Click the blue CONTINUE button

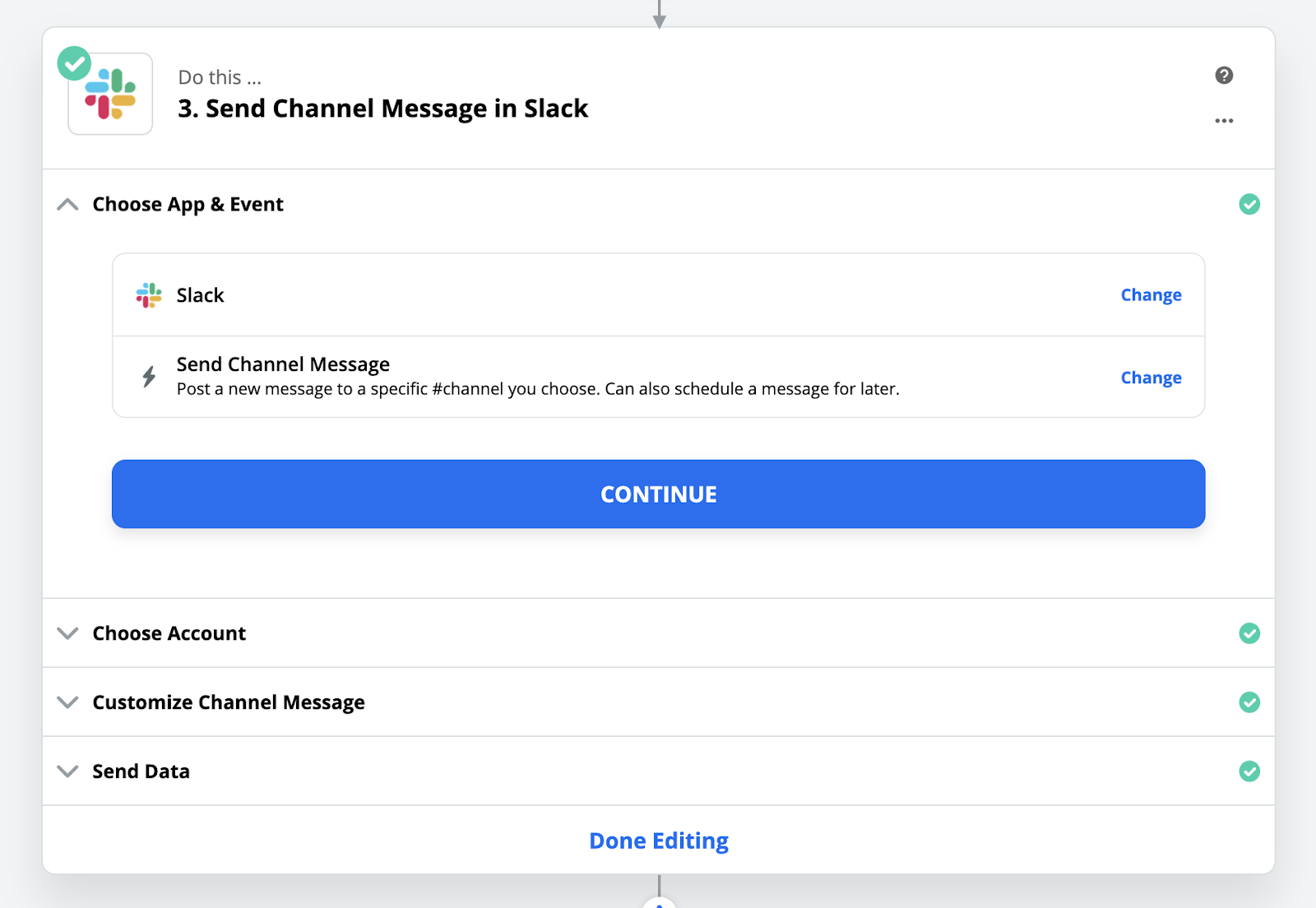(x=659, y=494)
